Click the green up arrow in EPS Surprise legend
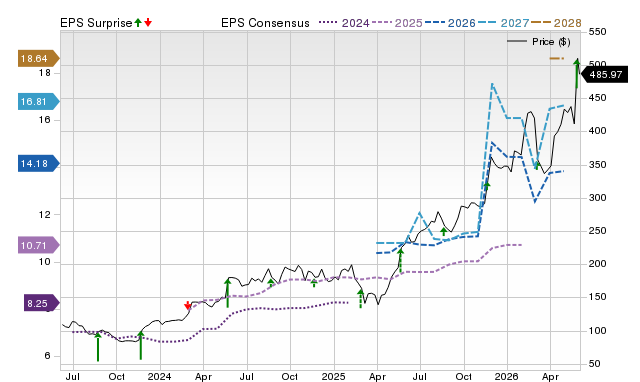This screenshot has height=382, width=640. 138,22
